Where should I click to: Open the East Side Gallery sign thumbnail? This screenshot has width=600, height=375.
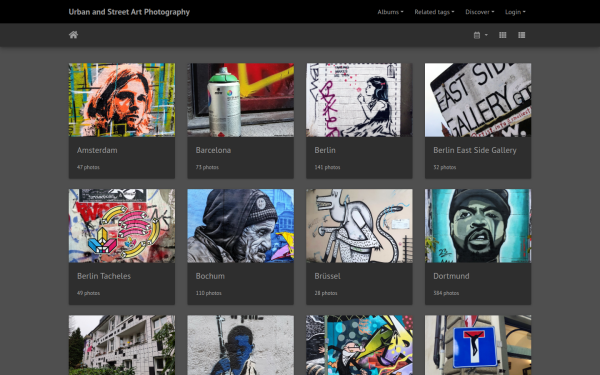click(x=478, y=100)
